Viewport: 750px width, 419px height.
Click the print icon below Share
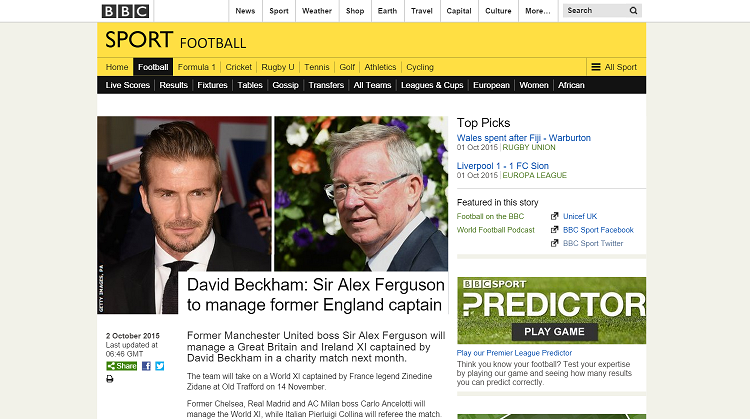(x=110, y=379)
